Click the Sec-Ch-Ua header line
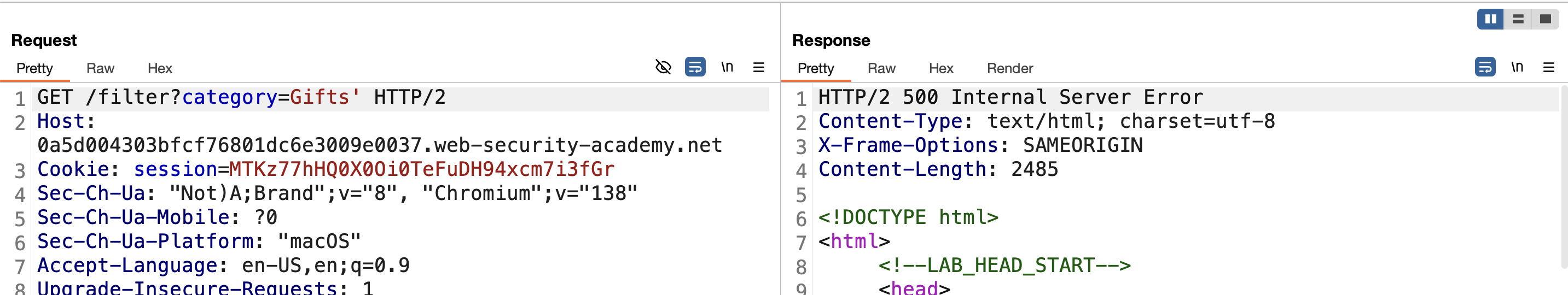 [338, 193]
